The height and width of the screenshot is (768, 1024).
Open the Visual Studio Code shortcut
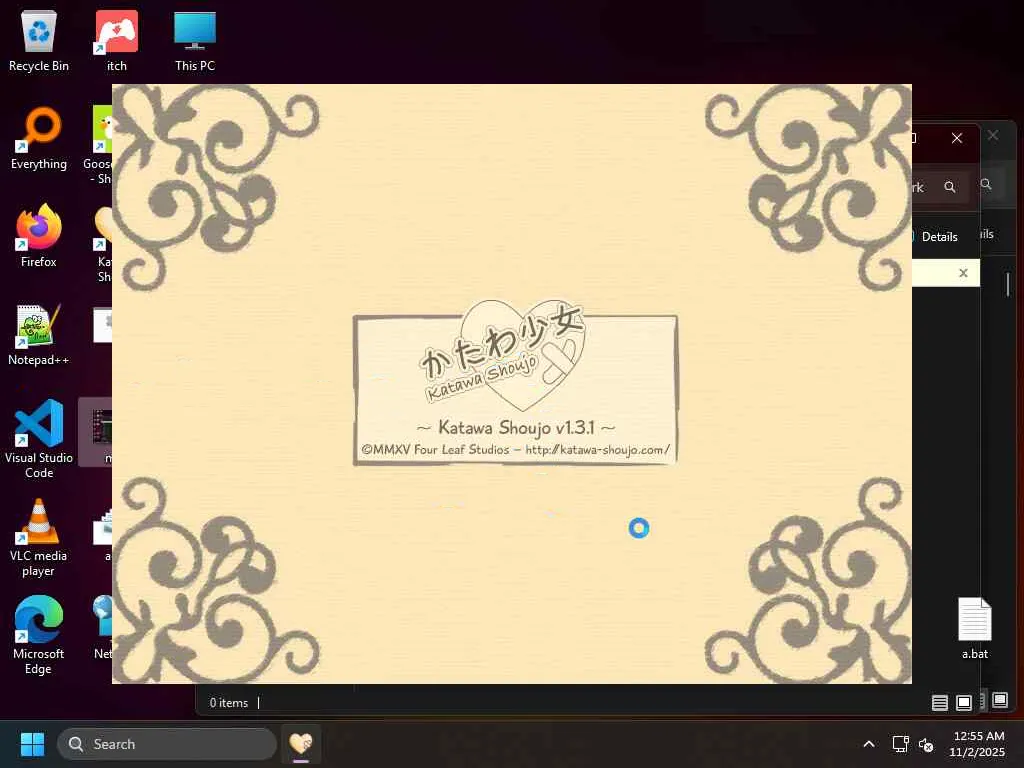[x=39, y=439]
